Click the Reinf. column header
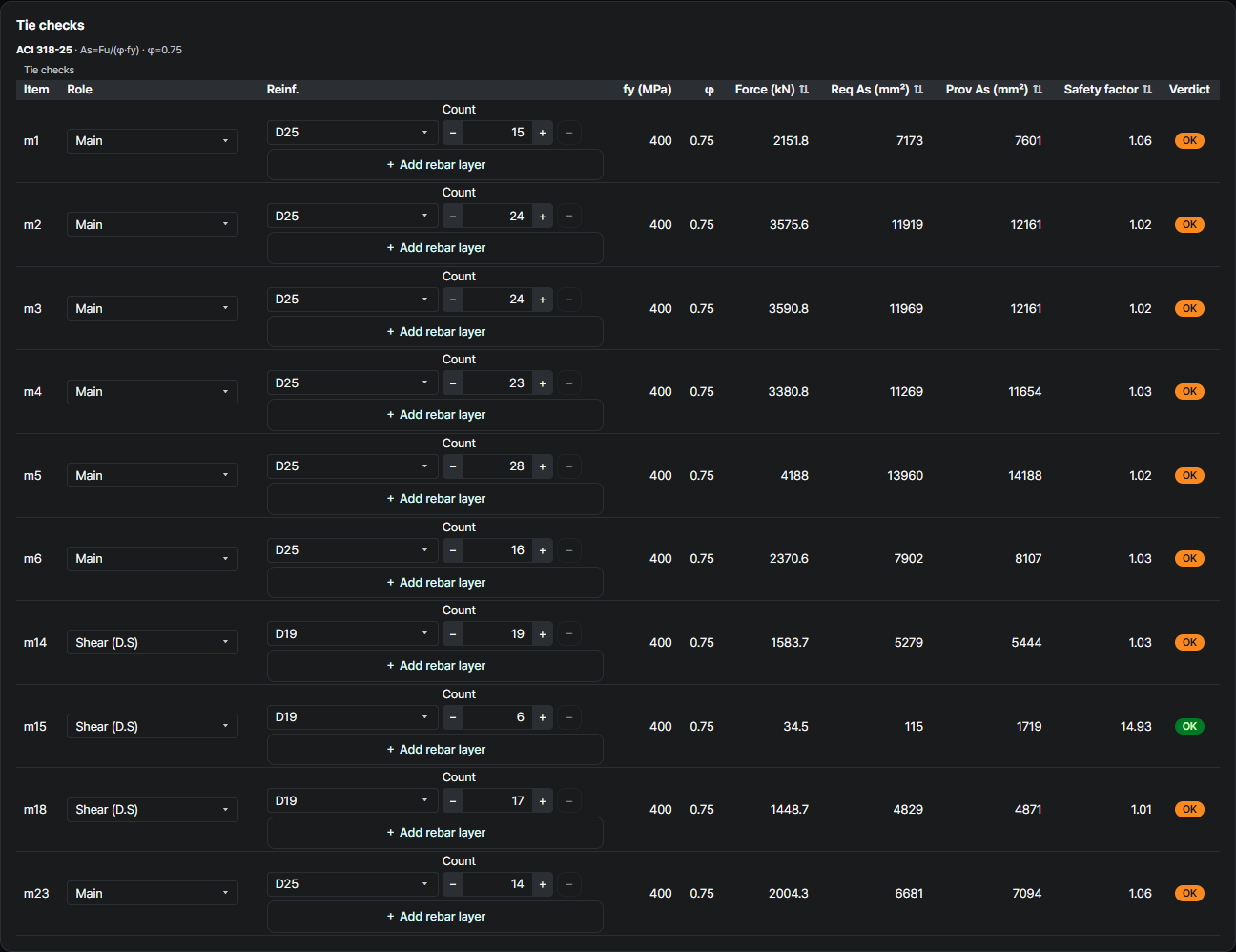Viewport: 1236px width, 952px height. pyautogui.click(x=282, y=90)
